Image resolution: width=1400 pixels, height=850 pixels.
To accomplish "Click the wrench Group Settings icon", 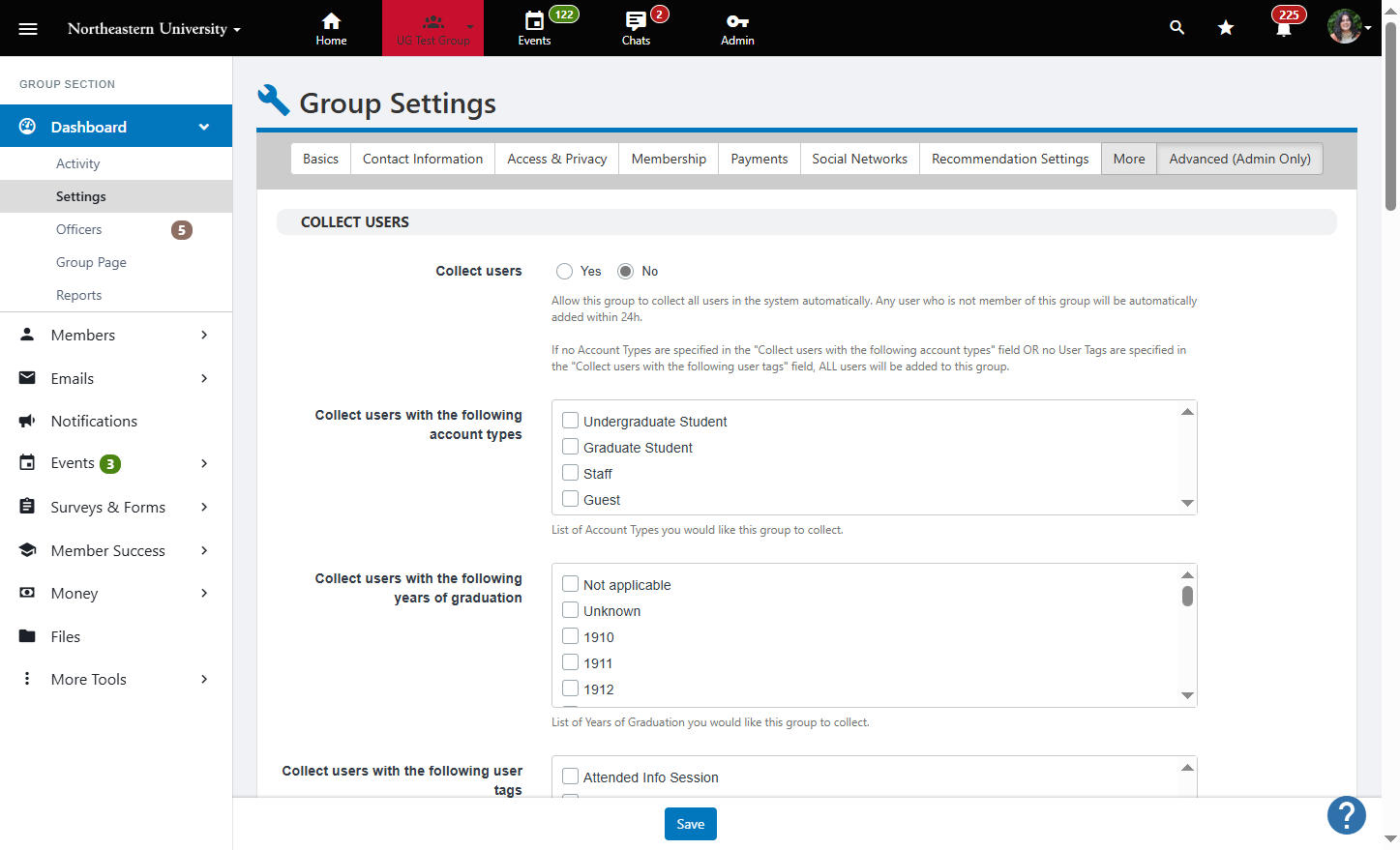I will point(274,100).
